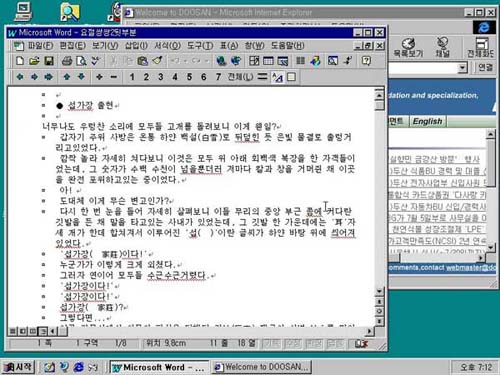Promote heading with left arrow in outline toolbar

pyautogui.click(x=20, y=77)
